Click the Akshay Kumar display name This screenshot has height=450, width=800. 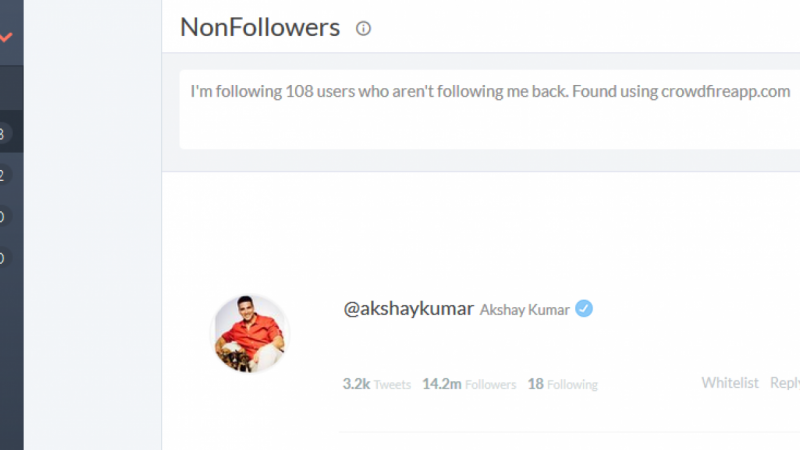coord(524,310)
